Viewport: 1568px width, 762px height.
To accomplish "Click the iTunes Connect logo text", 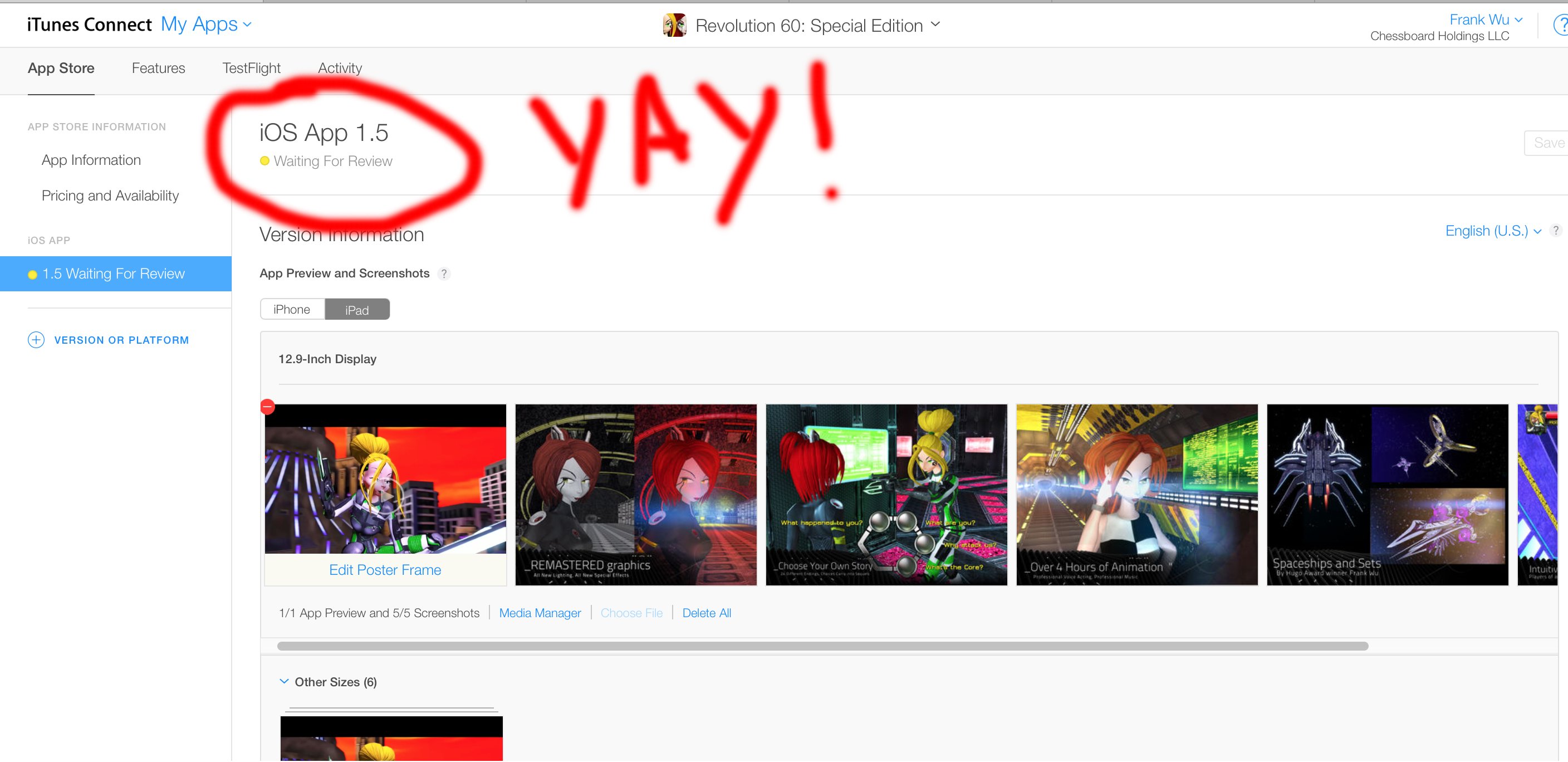I will click(x=90, y=25).
